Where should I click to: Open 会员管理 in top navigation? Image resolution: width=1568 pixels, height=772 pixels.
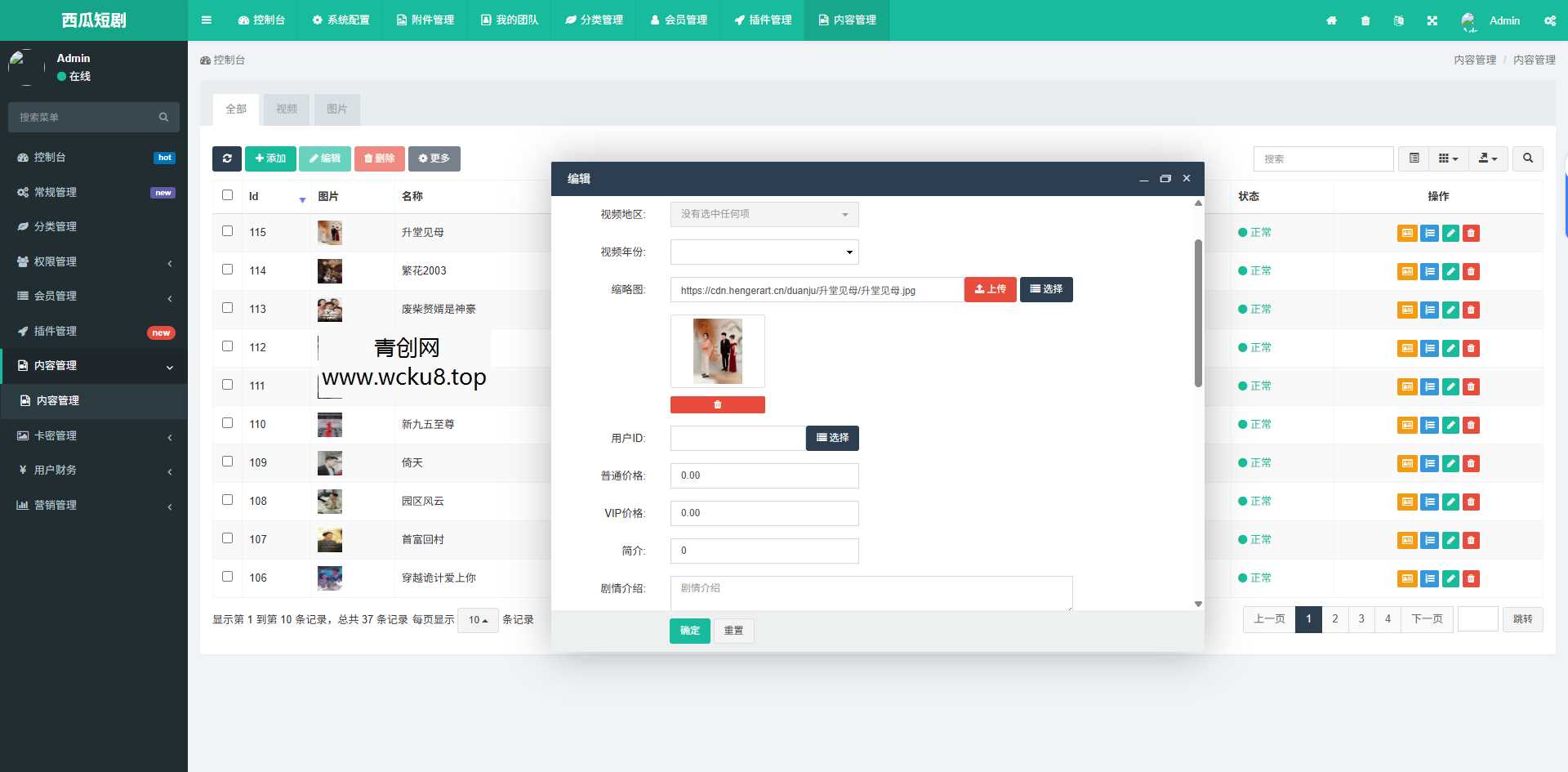679,20
